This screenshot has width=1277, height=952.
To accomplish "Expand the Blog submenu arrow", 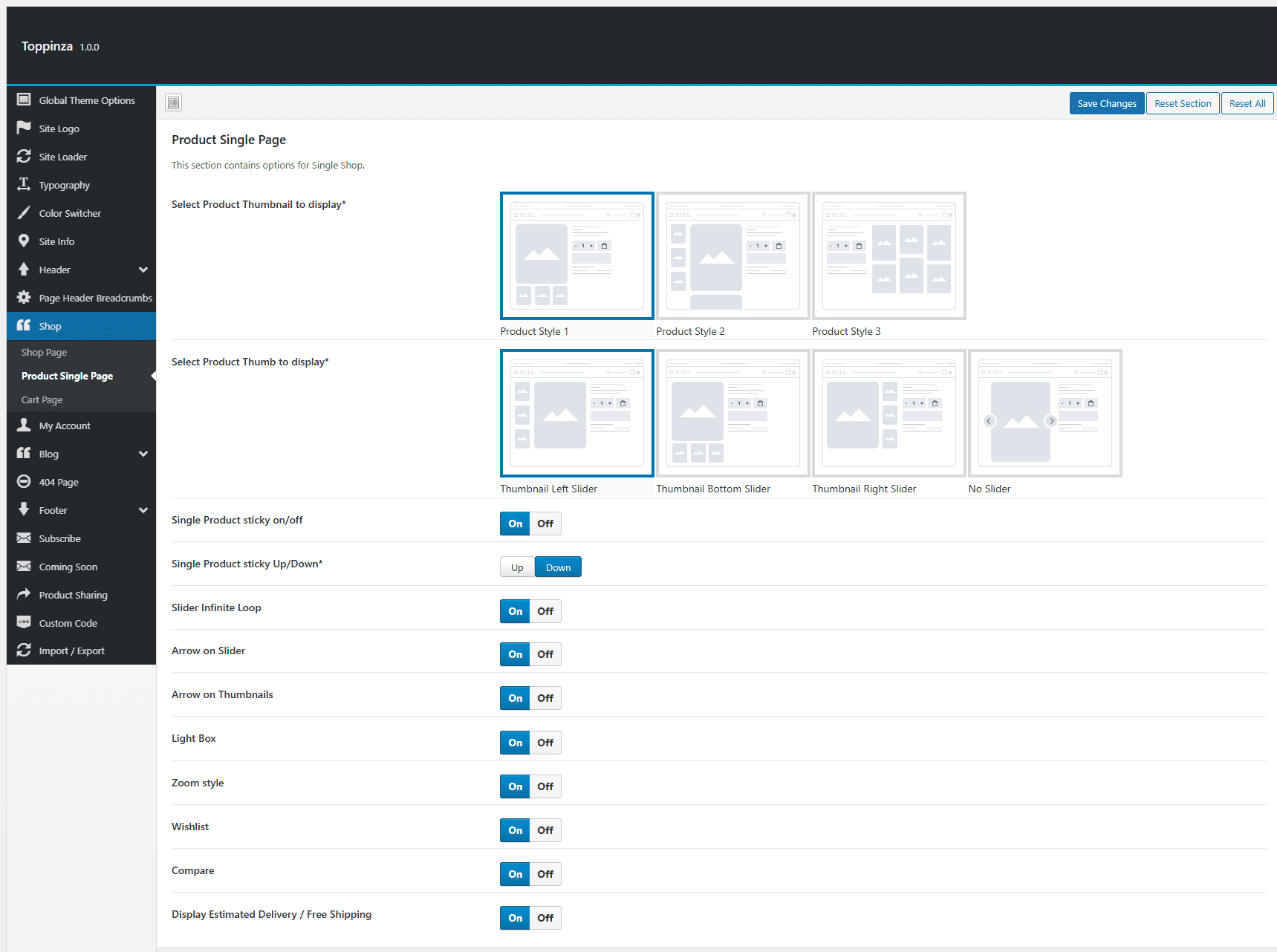I will 143,454.
